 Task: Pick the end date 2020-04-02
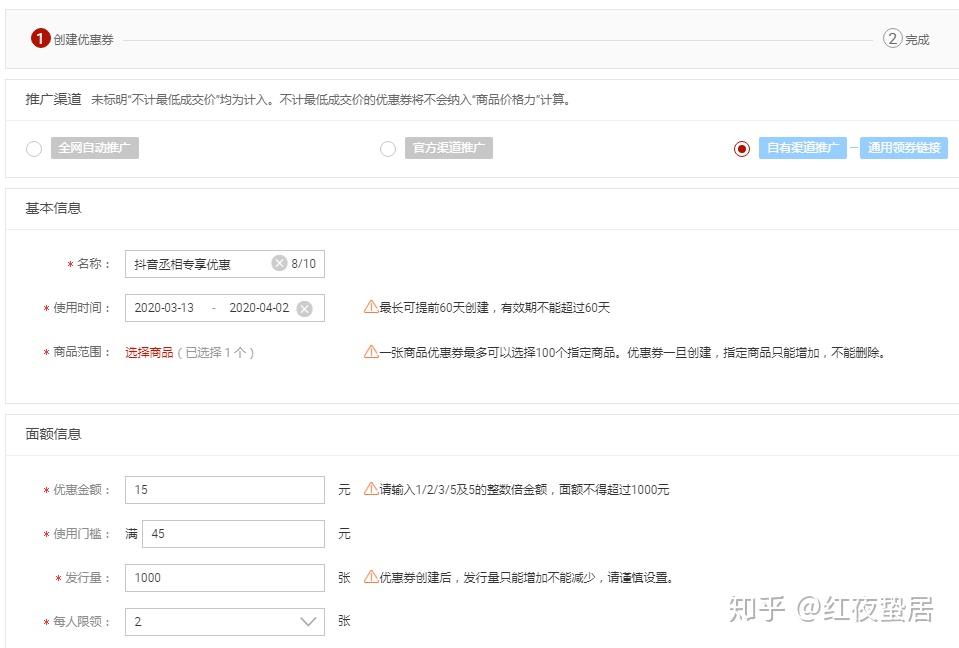(259, 308)
